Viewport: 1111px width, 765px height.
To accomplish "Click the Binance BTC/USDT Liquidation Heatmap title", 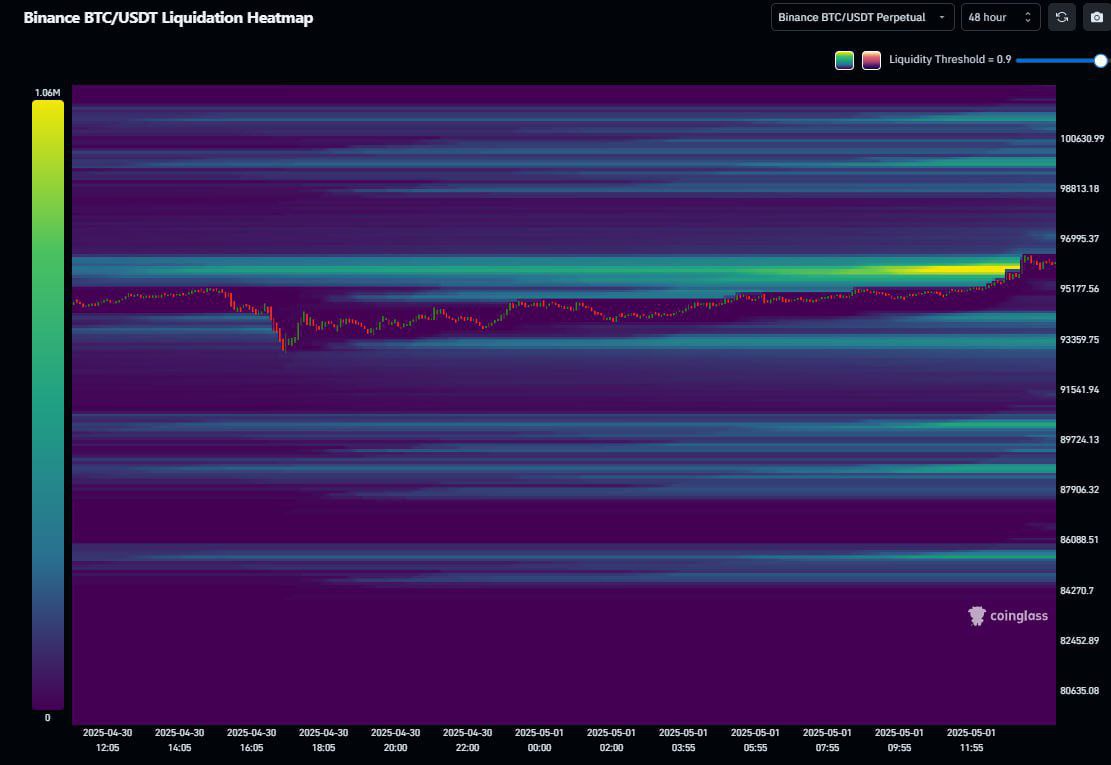I will tap(168, 18).
